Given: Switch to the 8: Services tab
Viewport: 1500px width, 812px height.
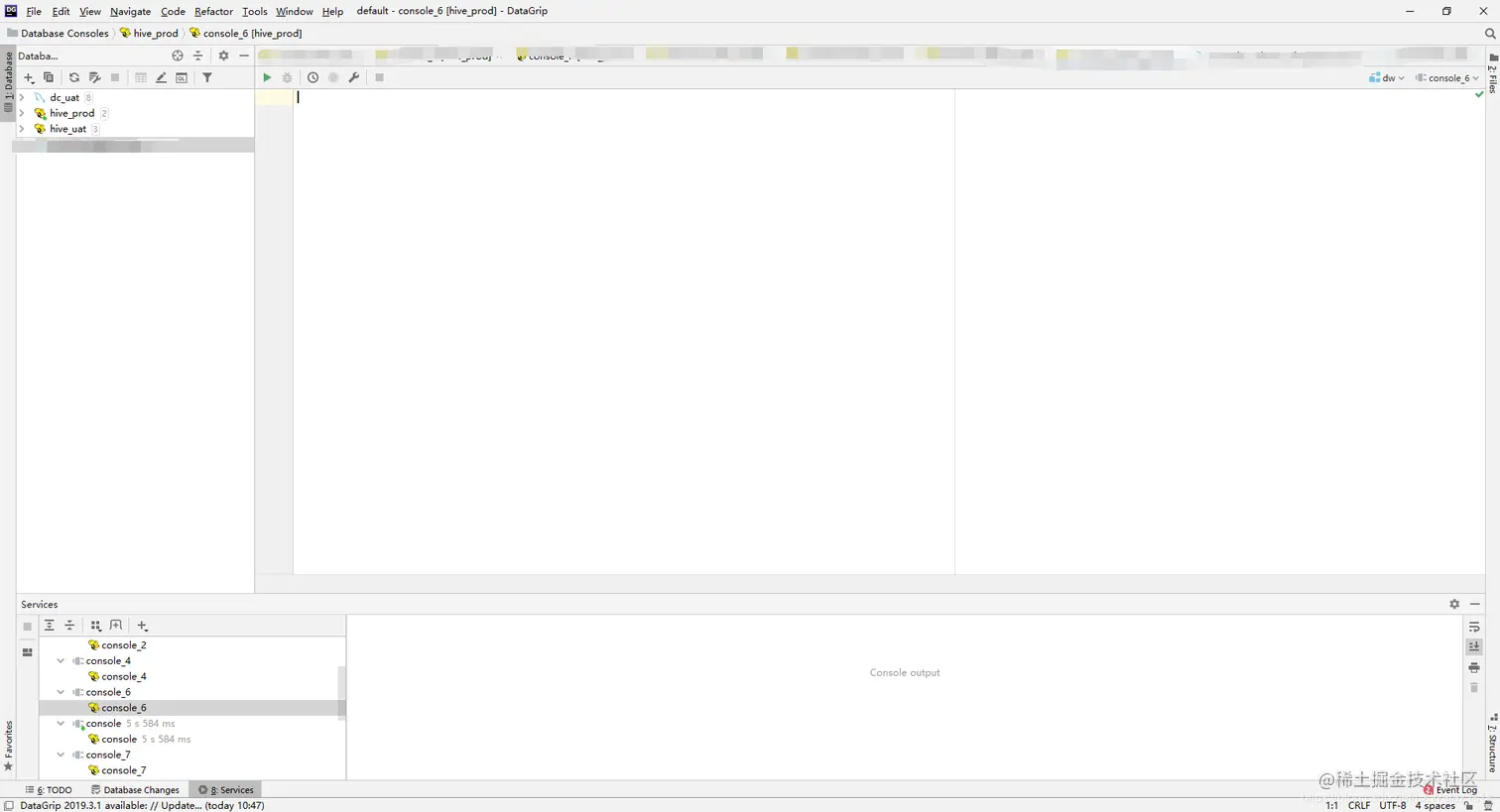Looking at the screenshot, I should click(226, 790).
